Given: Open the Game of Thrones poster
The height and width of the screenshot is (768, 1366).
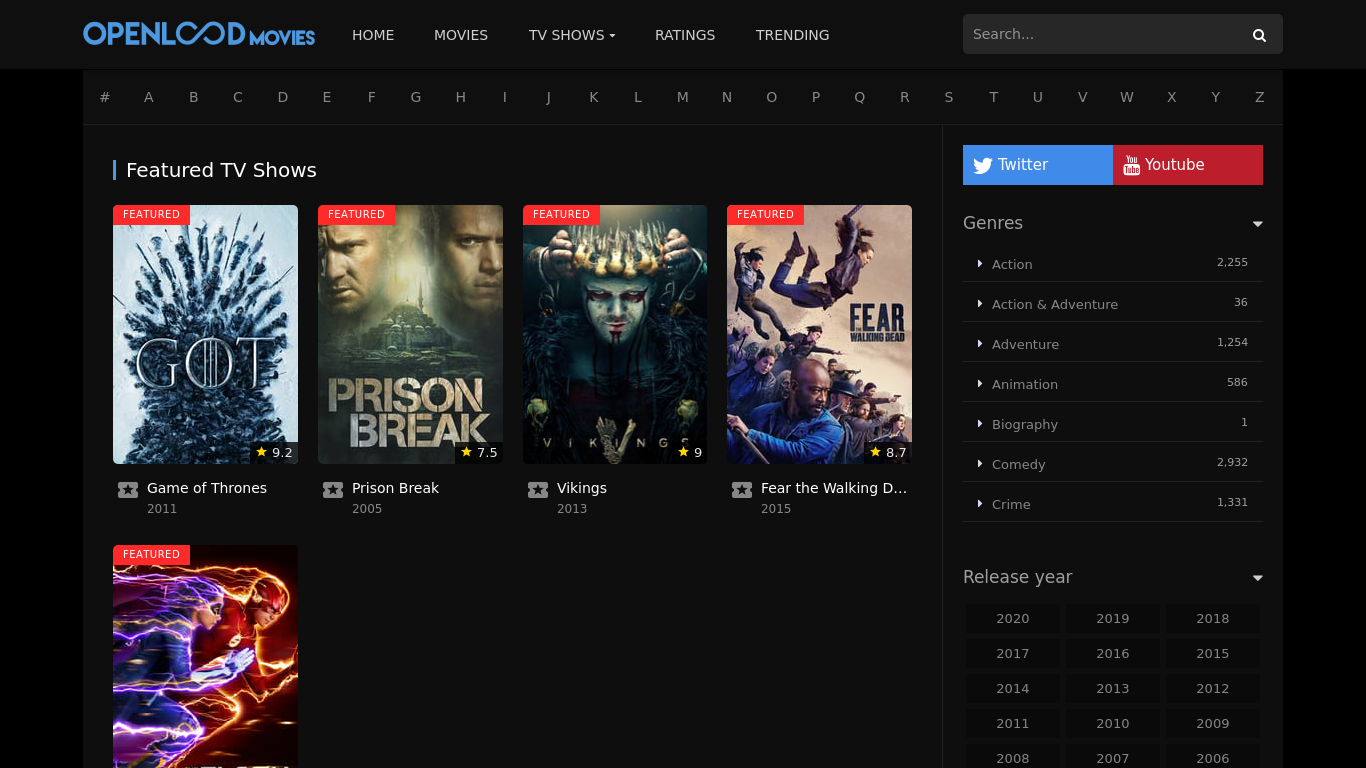Looking at the screenshot, I should pyautogui.click(x=205, y=334).
